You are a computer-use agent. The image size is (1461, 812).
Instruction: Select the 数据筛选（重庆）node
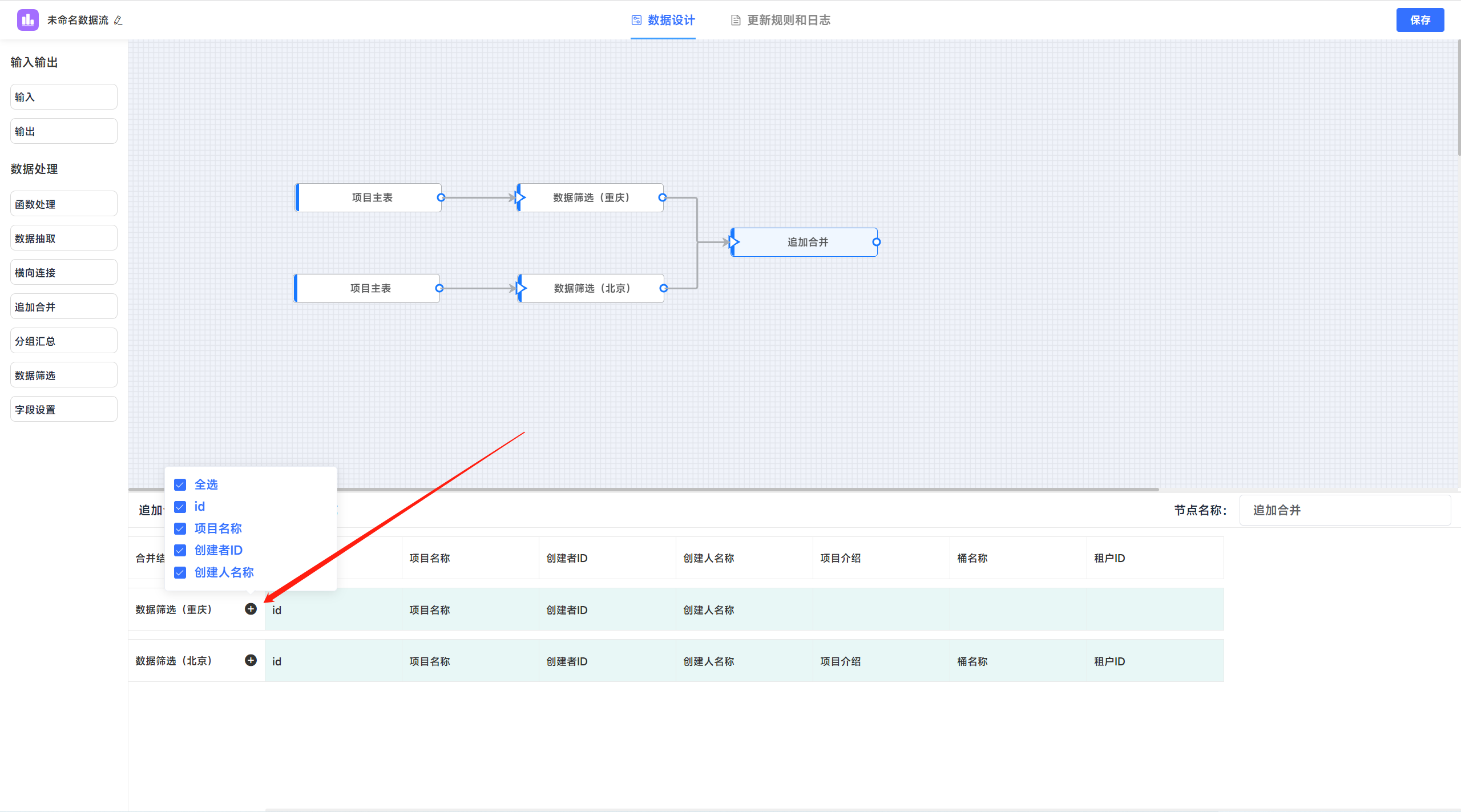click(x=591, y=197)
